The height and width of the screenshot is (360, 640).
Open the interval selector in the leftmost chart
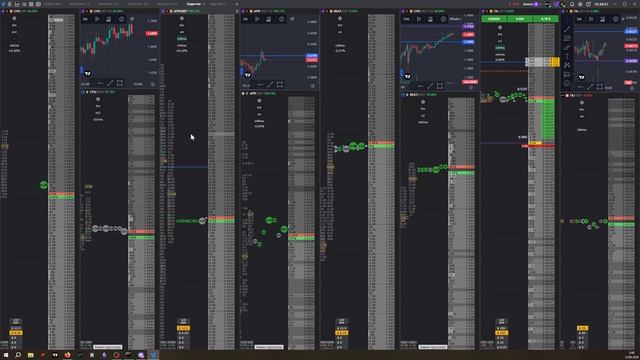[86, 19]
